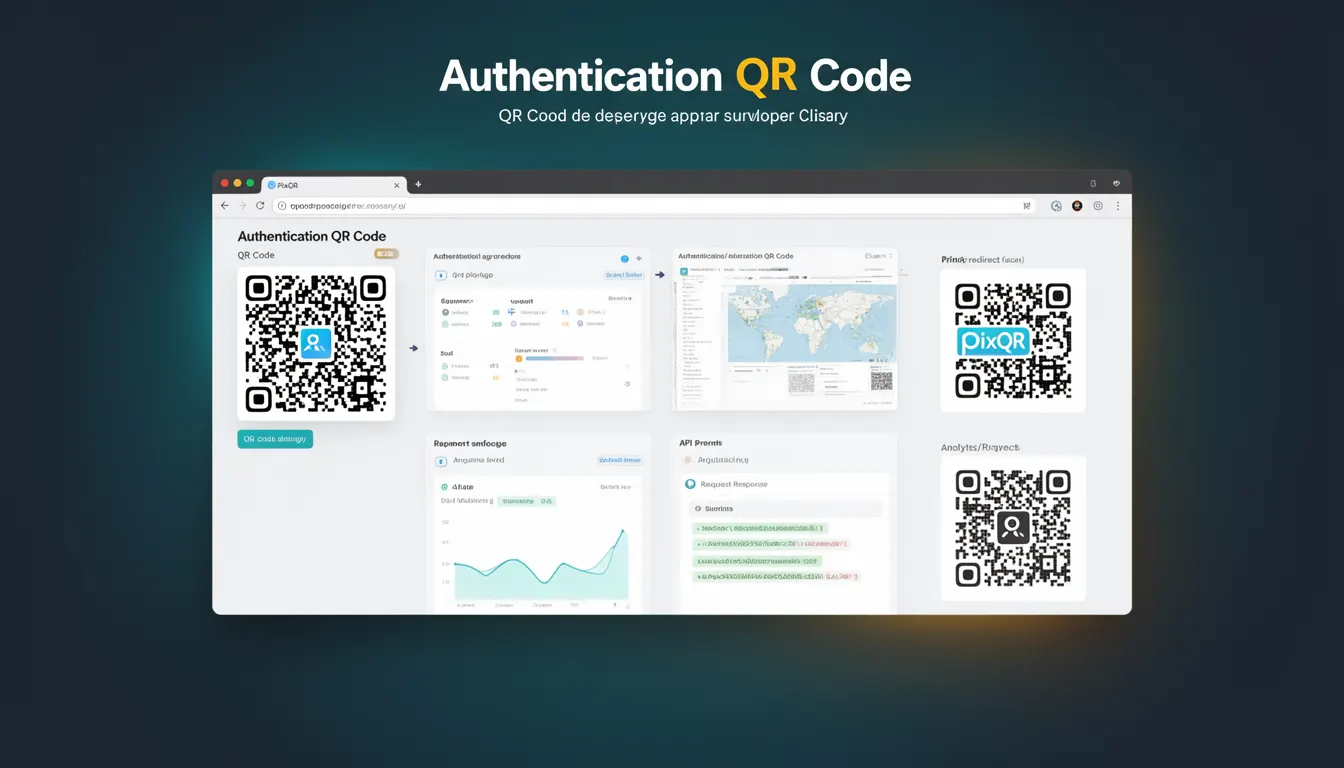Click the teal button below the main QR code
Screen dimensions: 1344x768
point(275,439)
